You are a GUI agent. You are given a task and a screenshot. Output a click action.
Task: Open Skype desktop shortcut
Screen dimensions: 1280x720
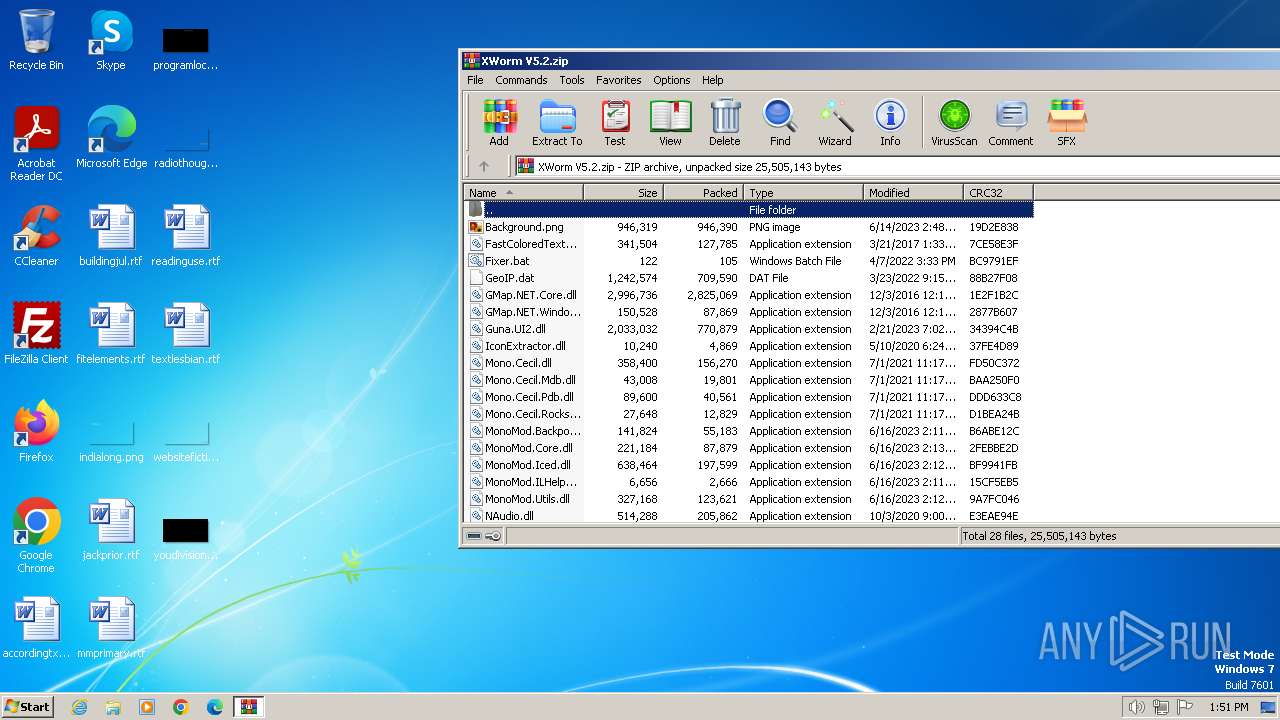(111, 40)
